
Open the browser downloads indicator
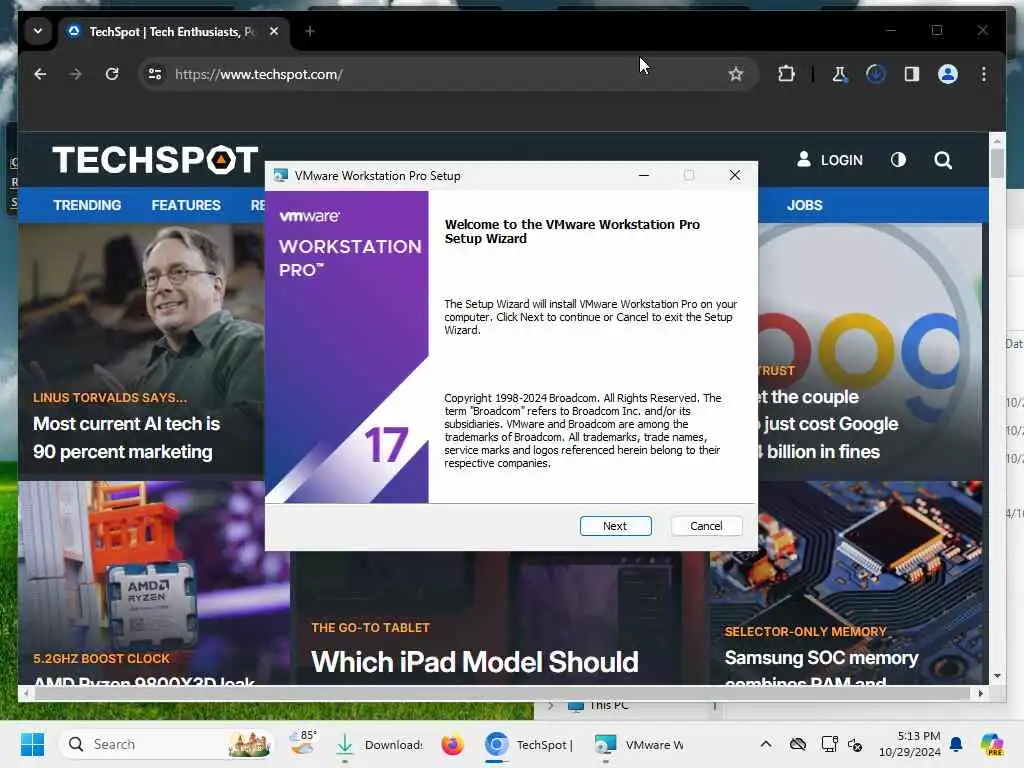[875, 74]
